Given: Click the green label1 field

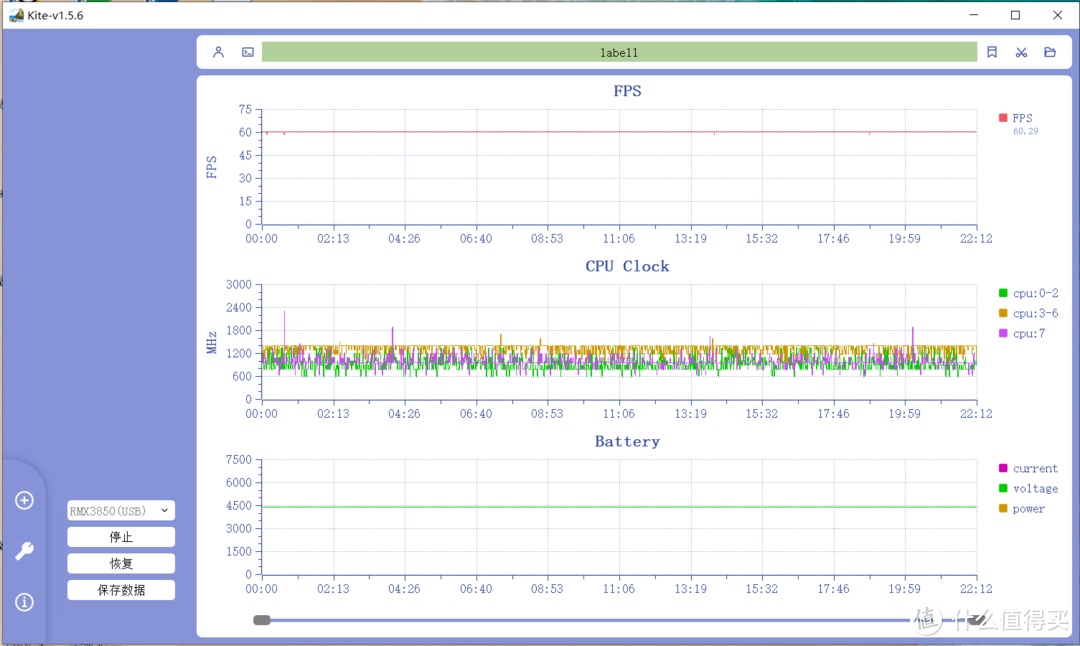Looking at the screenshot, I should click(619, 52).
